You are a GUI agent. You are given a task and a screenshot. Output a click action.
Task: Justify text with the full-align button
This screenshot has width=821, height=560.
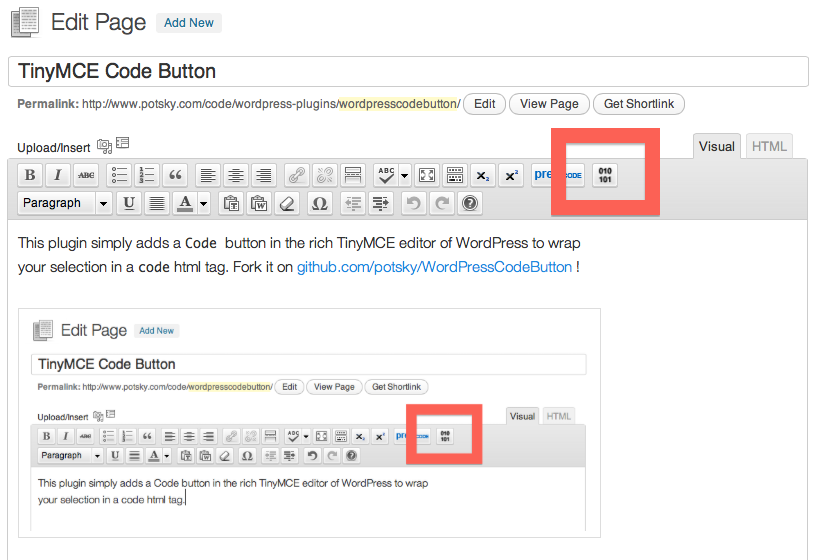157,203
